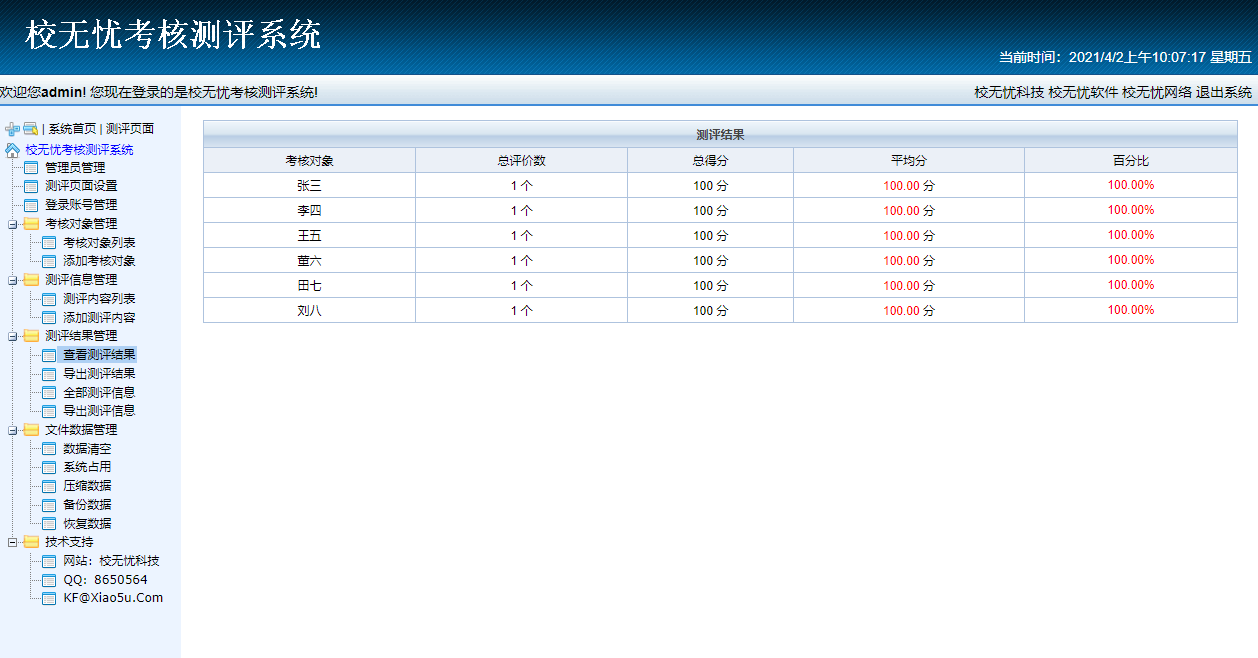Click the folder icon of 测评结果管理
This screenshot has width=1258, height=658.
coord(31,336)
